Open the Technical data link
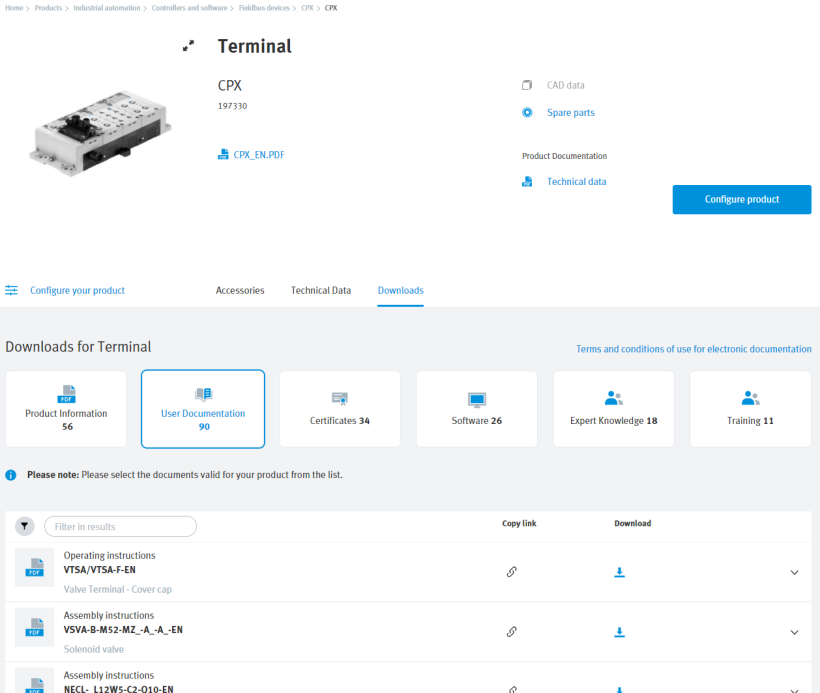Screen dimensions: 820x693 tap(576, 181)
